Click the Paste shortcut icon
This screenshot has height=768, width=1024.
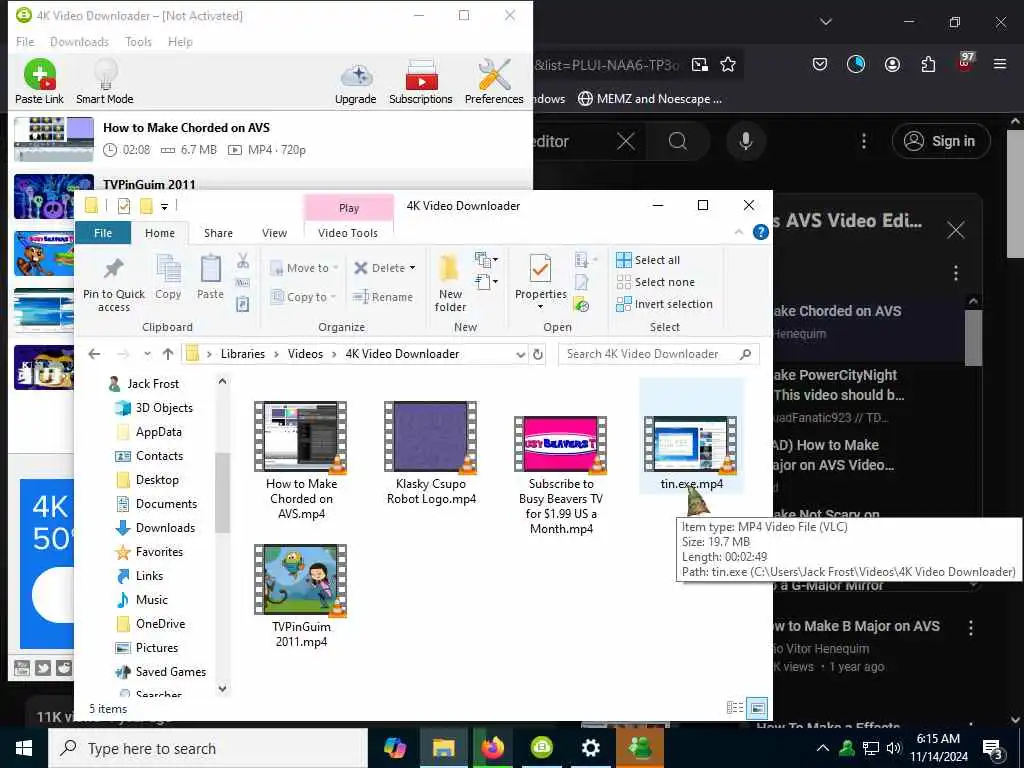[x=243, y=304]
